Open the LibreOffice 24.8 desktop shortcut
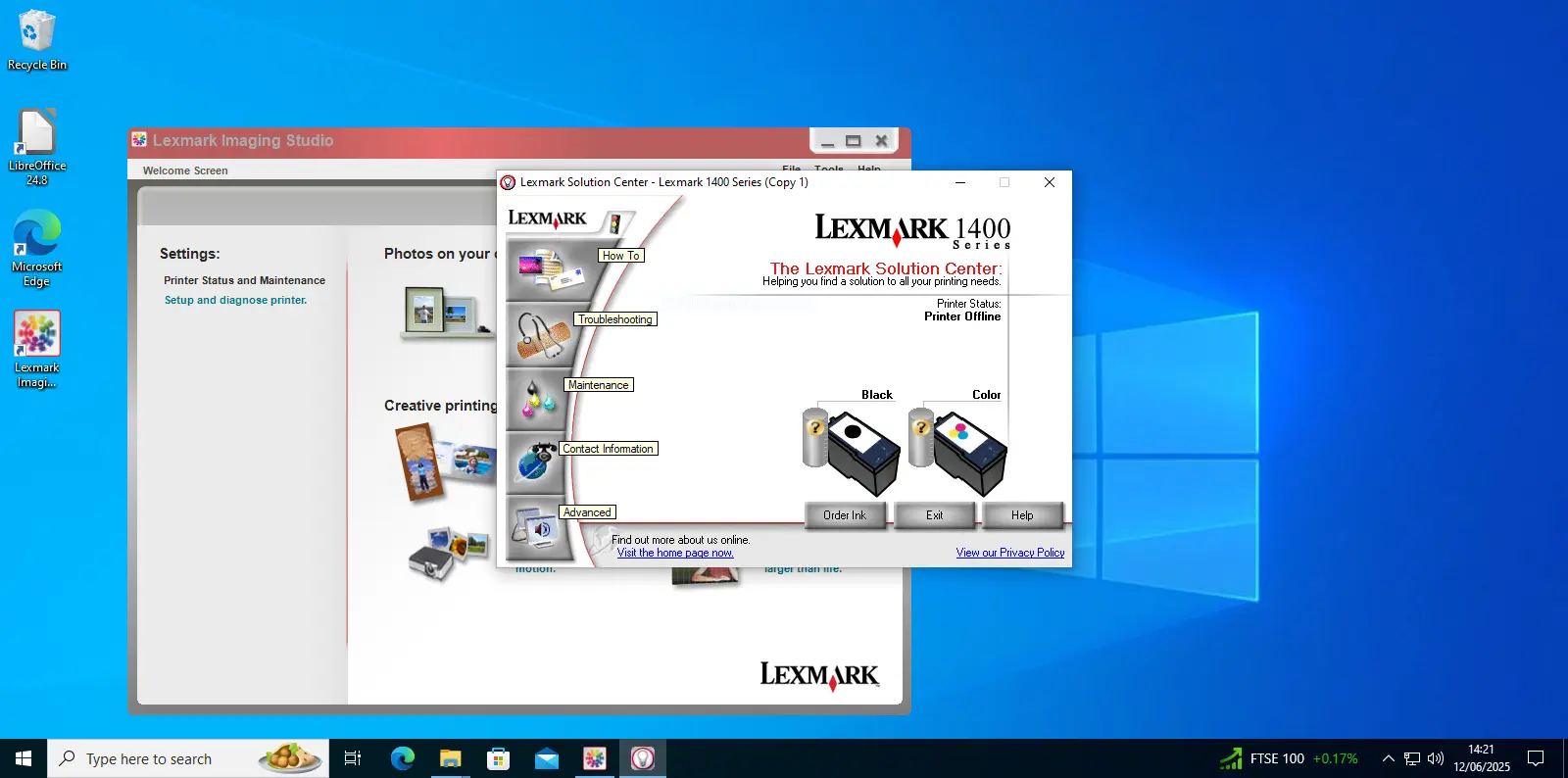The height and width of the screenshot is (778, 1568). (37, 147)
